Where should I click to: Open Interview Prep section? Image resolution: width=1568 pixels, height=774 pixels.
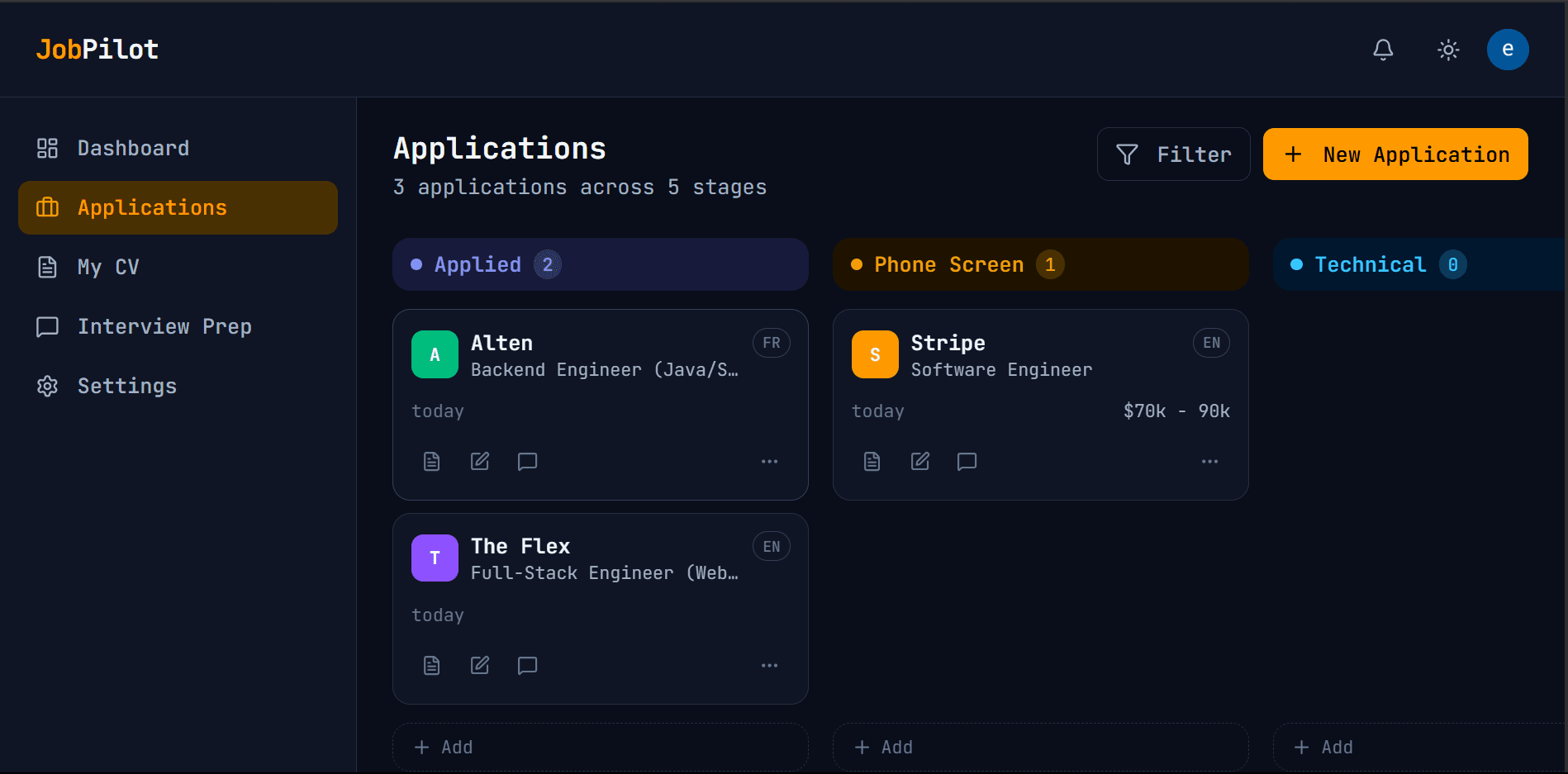click(x=178, y=326)
